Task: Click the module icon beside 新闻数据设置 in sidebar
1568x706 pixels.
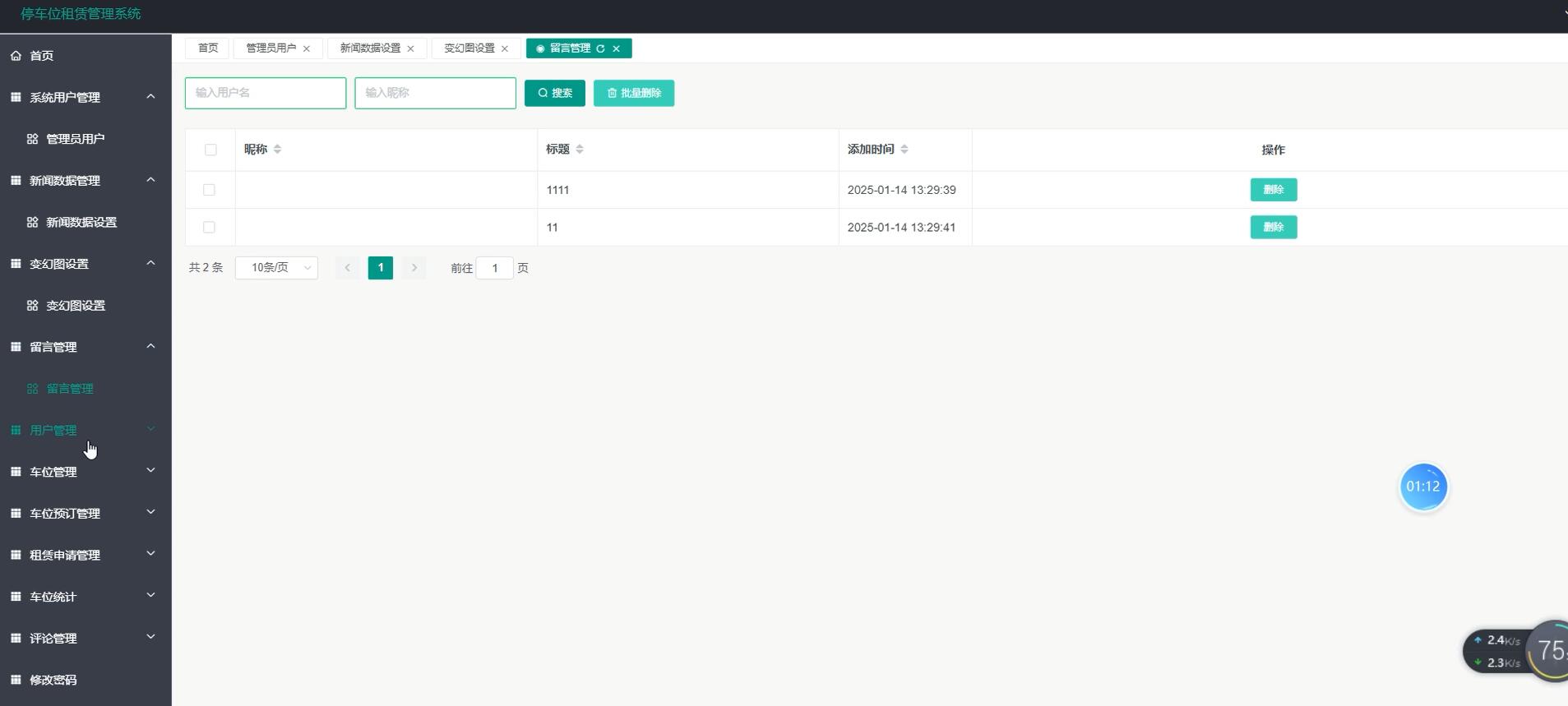Action: 32,222
